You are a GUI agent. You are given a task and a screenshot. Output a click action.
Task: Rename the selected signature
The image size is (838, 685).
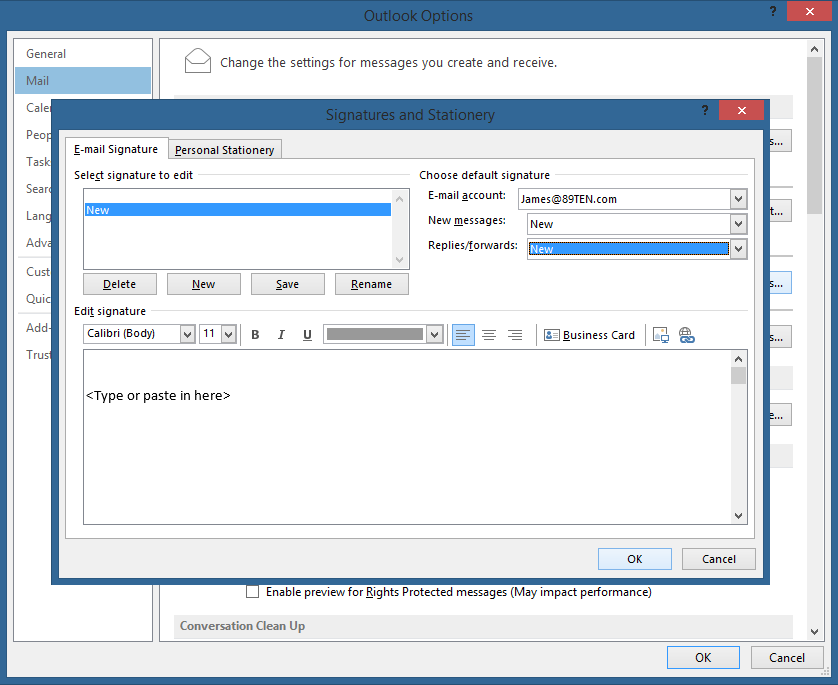[371, 284]
